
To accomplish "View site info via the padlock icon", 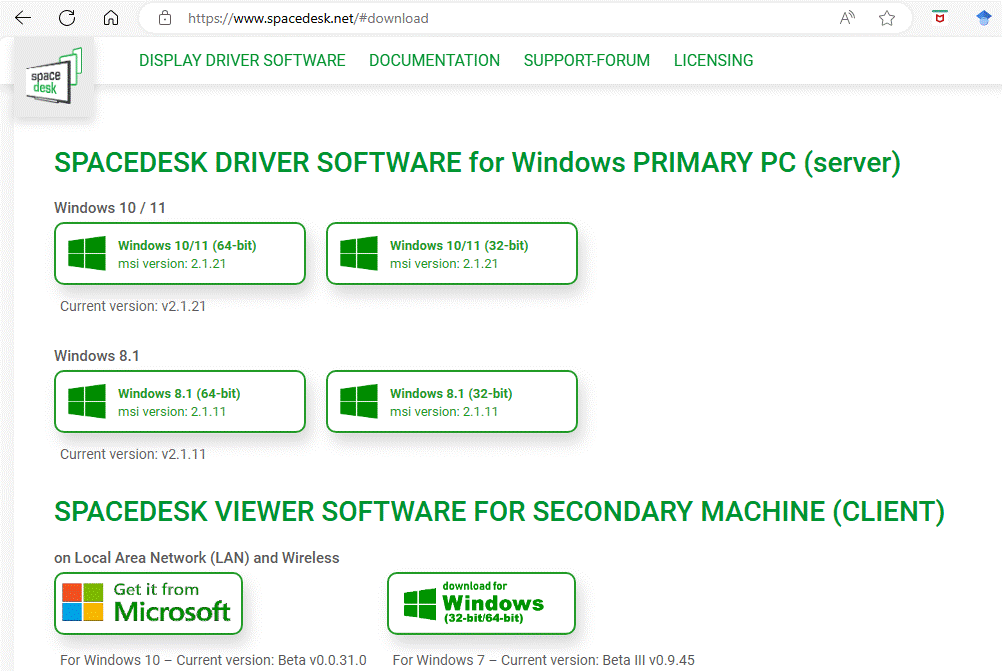I will click(165, 18).
